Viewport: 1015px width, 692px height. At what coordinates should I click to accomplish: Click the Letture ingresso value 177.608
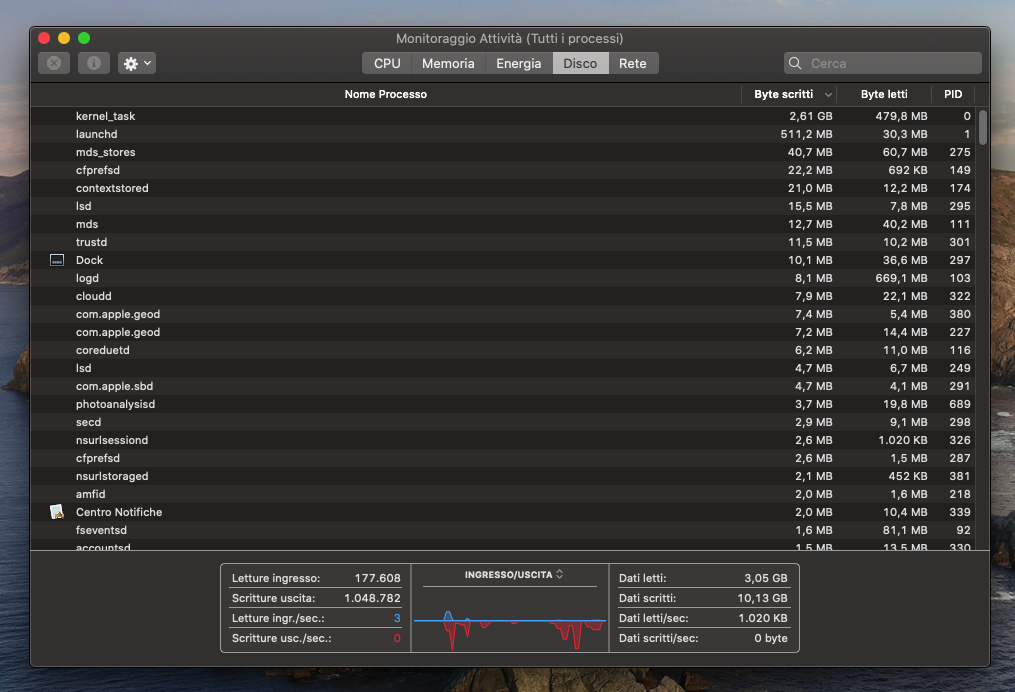click(x=377, y=578)
